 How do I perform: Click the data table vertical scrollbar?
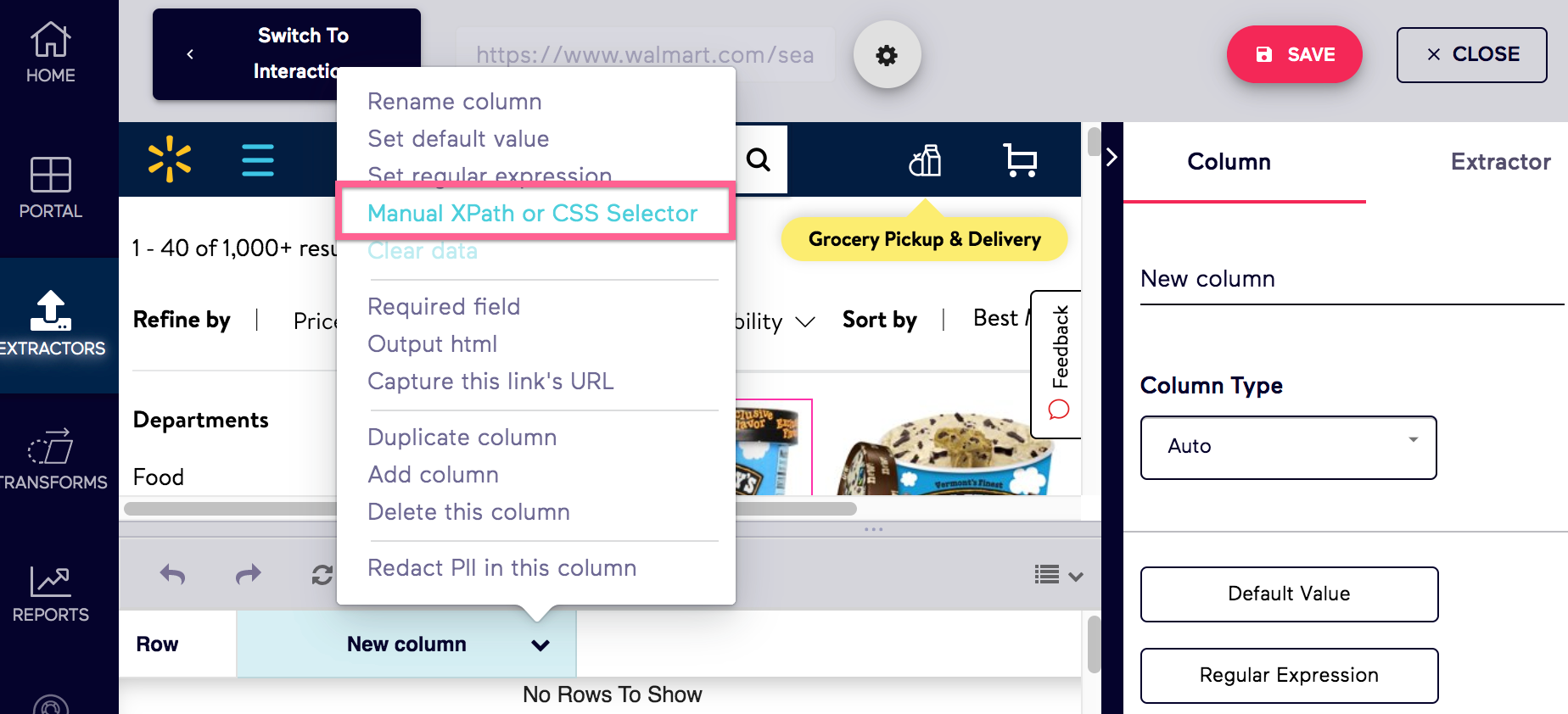tap(1094, 644)
